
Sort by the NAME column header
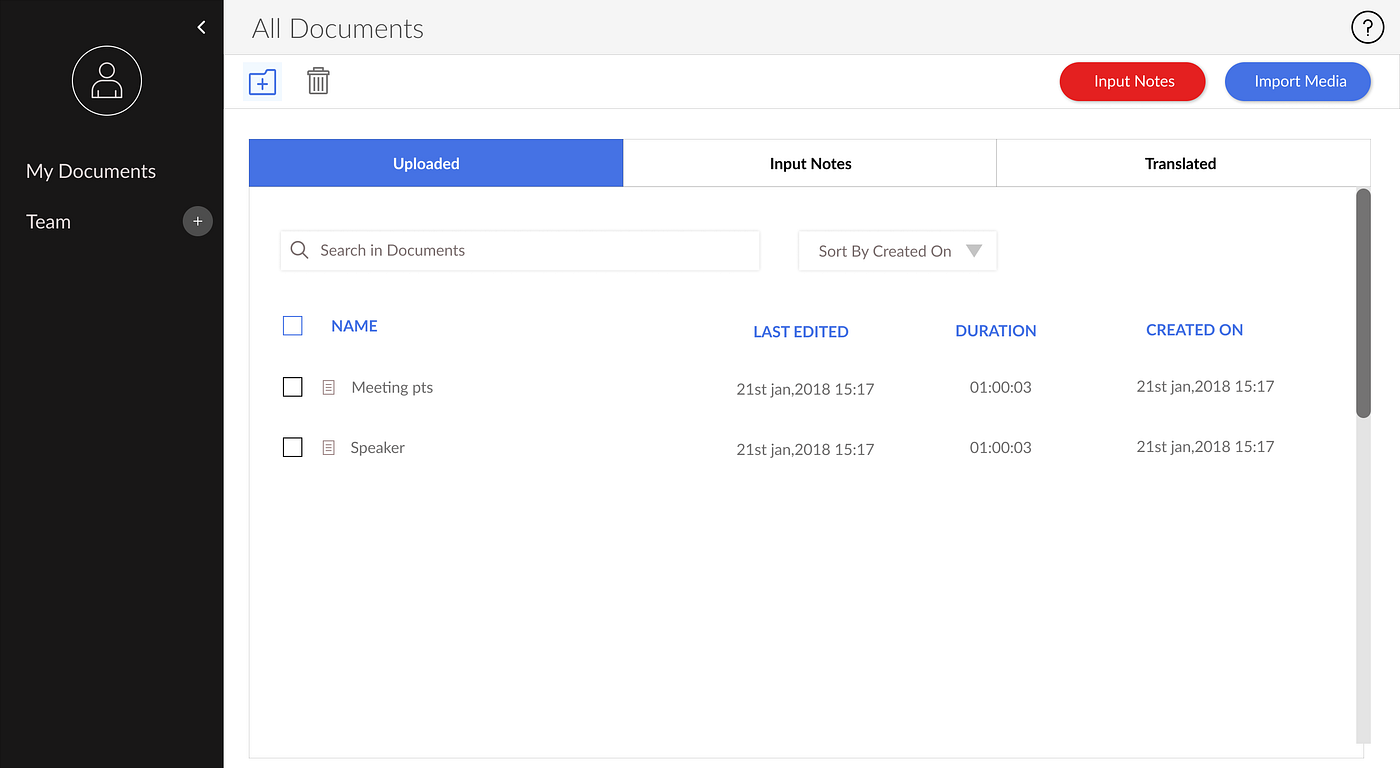(x=354, y=326)
